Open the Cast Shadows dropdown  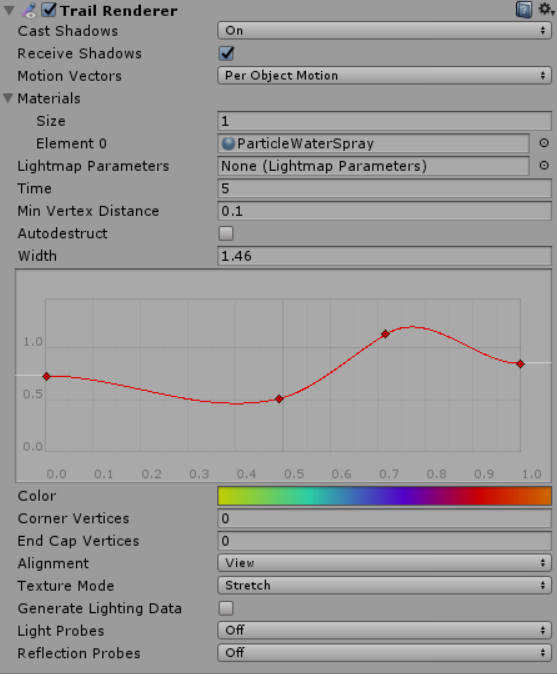tap(384, 31)
